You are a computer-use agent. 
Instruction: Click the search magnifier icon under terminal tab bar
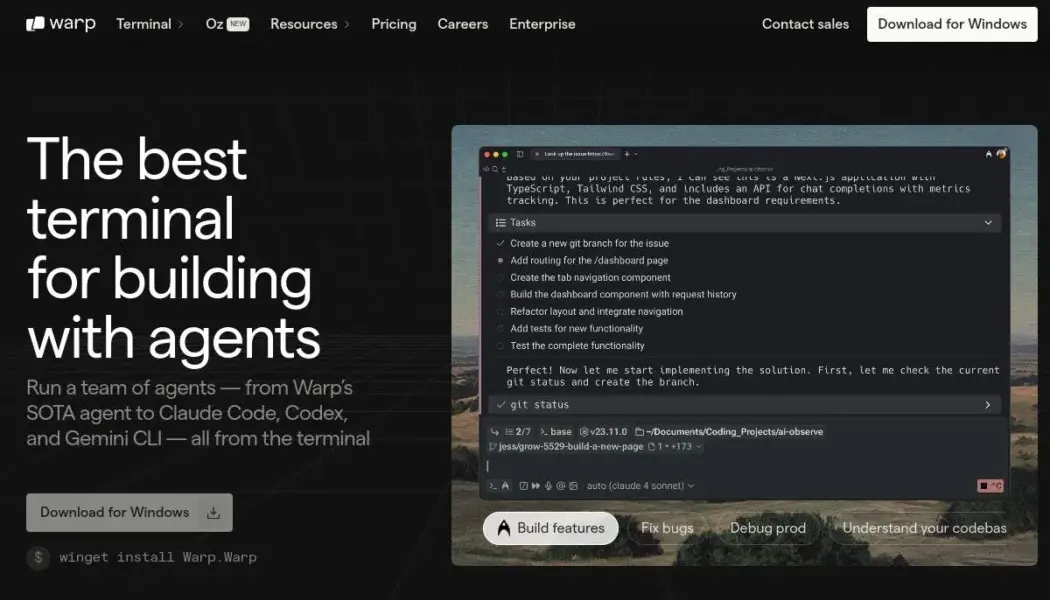(x=495, y=169)
